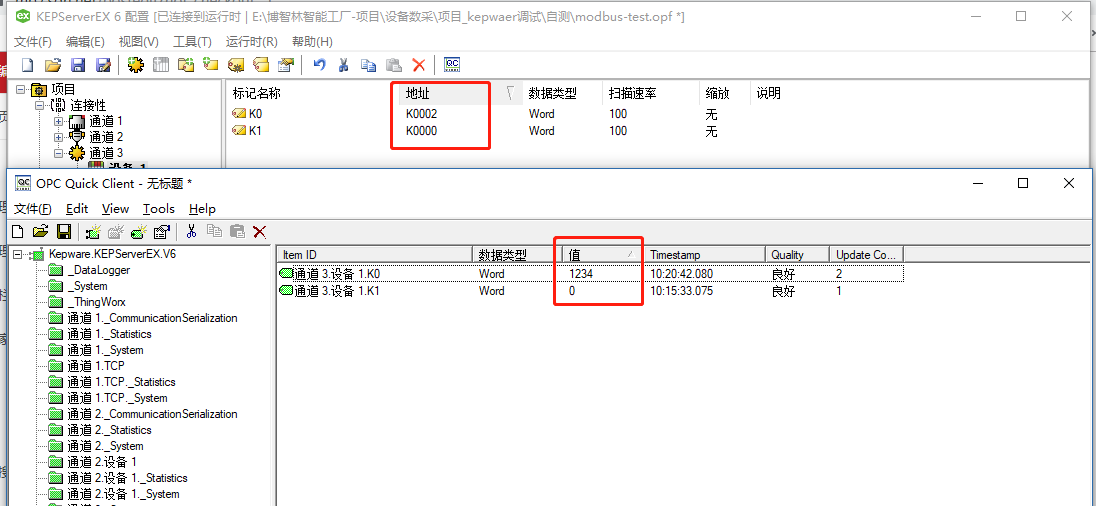
Task: Click Cut scissors in Quick Client toolbar
Action: pyautogui.click(x=192, y=231)
